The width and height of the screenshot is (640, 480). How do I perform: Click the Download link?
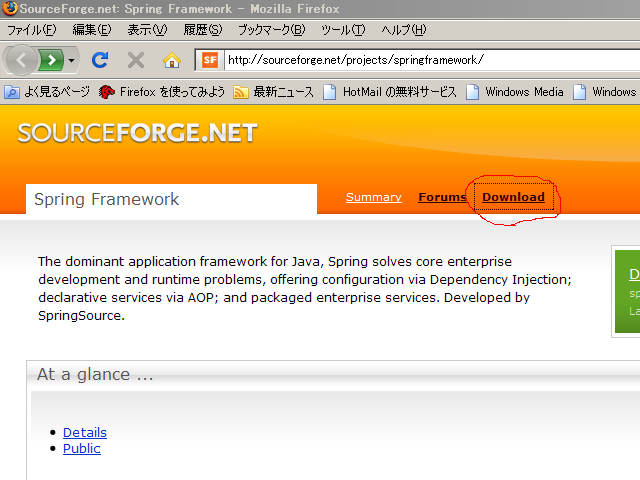point(513,197)
